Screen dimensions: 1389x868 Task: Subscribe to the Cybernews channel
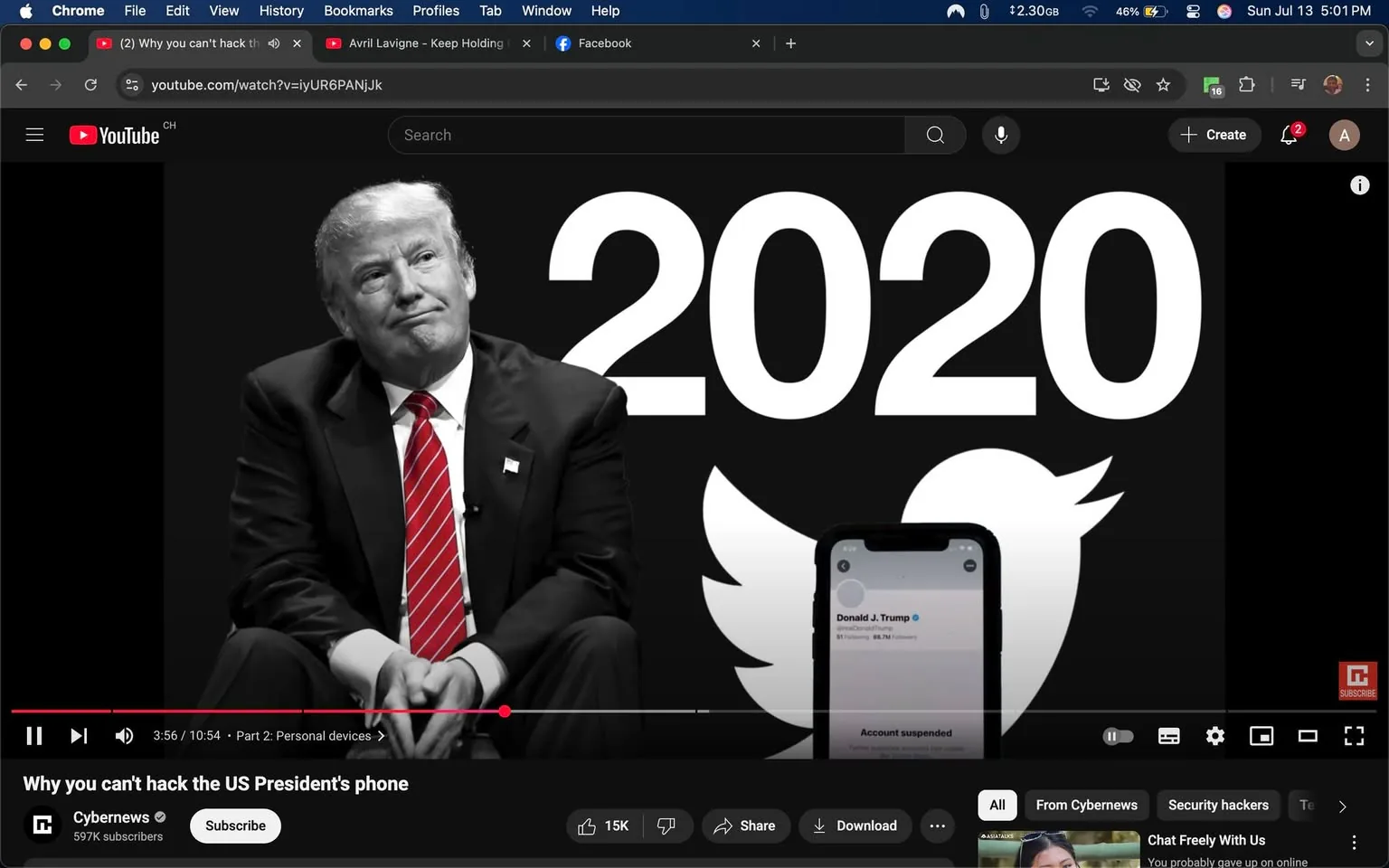click(x=235, y=826)
